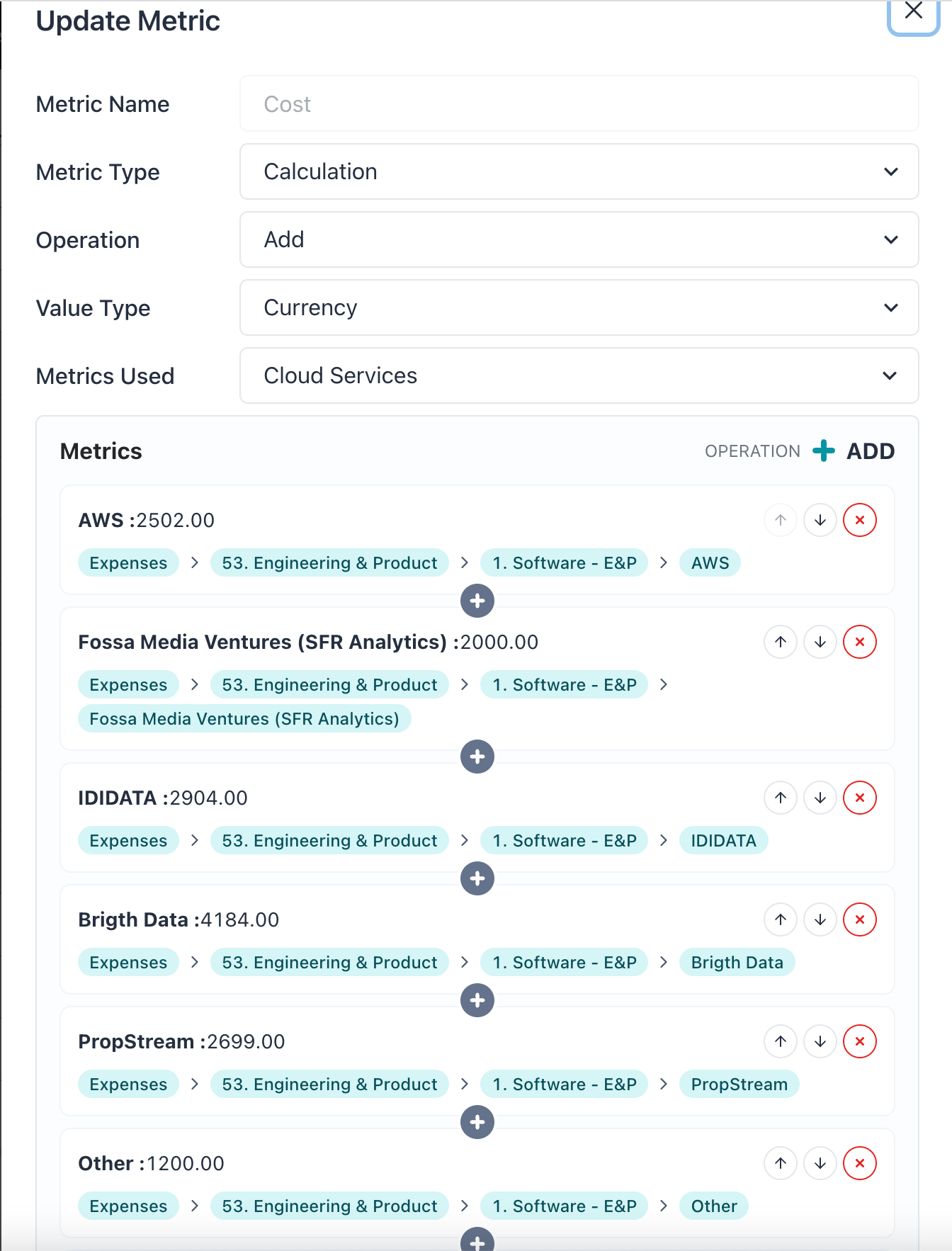Move Brigth Data metric up
The image size is (952, 1251).
pos(781,919)
